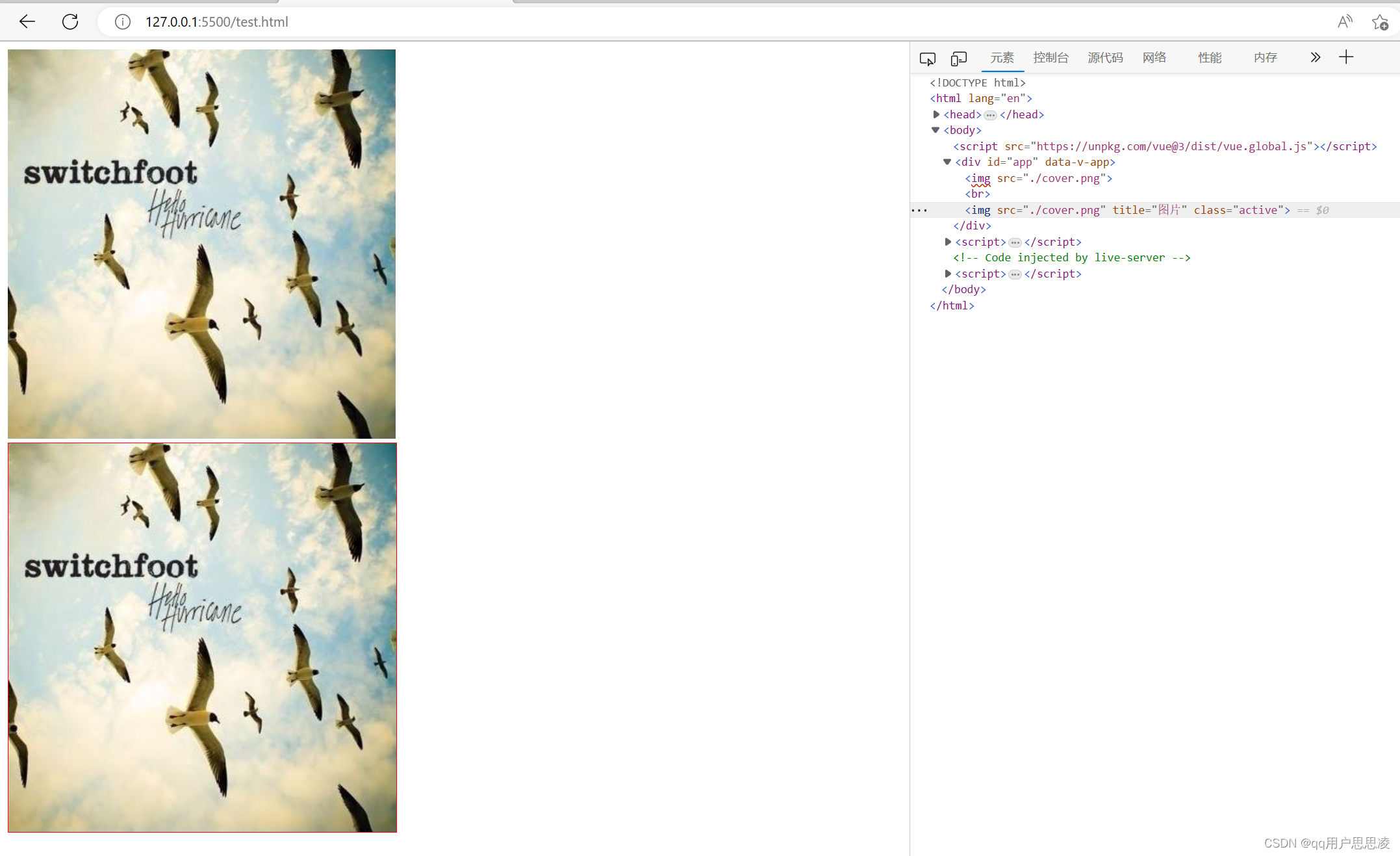Viewport: 1400px width, 856px height.
Task: Reload the test.html page
Action: (x=70, y=21)
